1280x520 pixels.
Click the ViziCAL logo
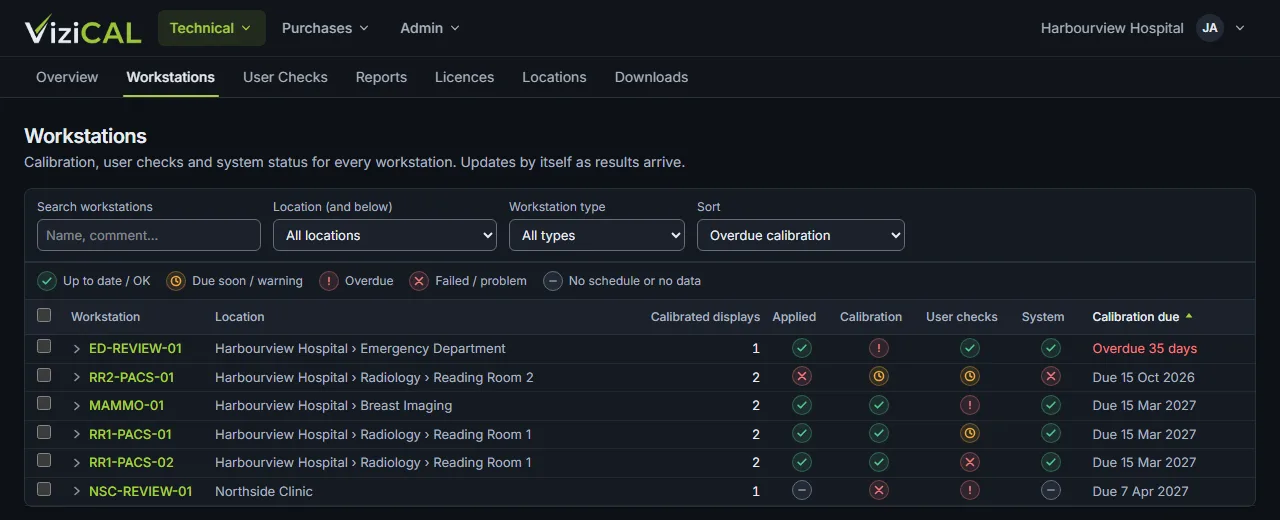tap(83, 29)
